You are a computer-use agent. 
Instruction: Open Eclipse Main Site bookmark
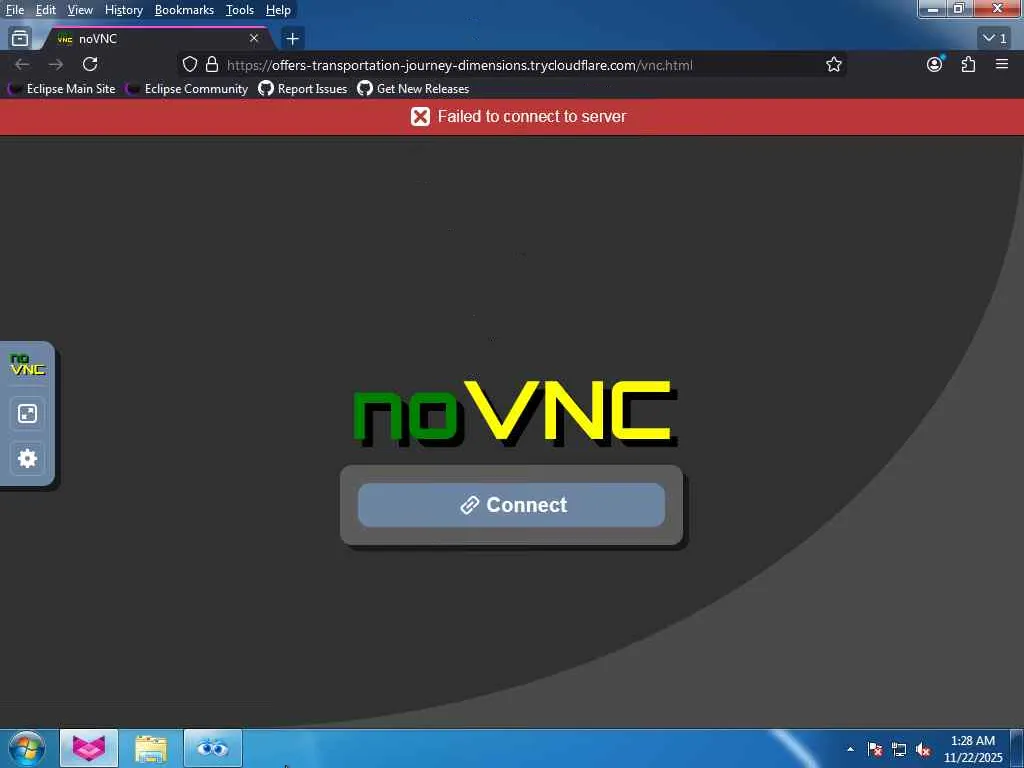(61, 89)
